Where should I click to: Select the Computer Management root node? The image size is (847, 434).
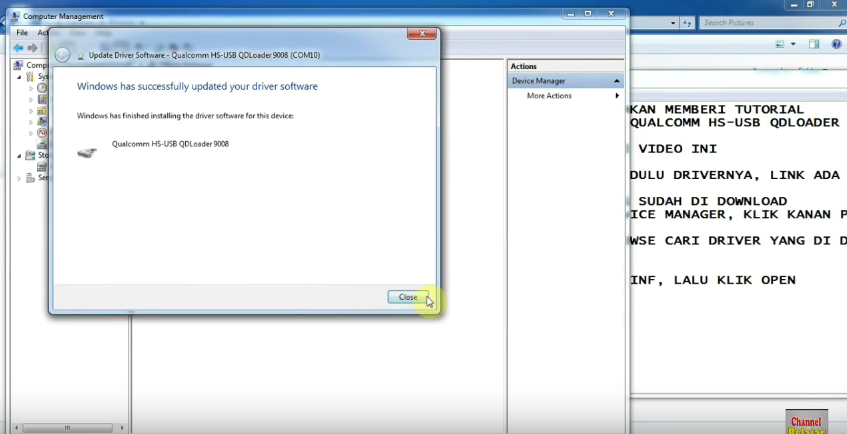[x=31, y=65]
